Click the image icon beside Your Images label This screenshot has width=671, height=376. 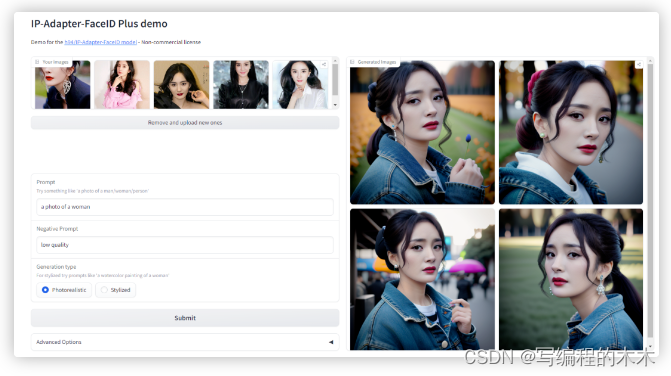click(x=37, y=62)
